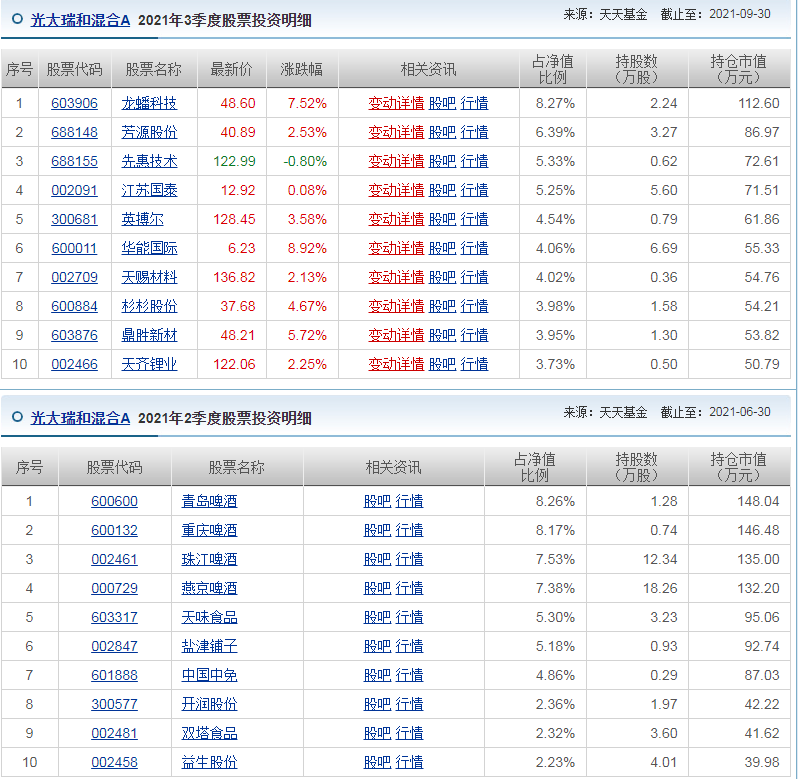This screenshot has height=779, width=798.
Task: Open 重庆啤酒 stock name link
Action: click(210, 530)
